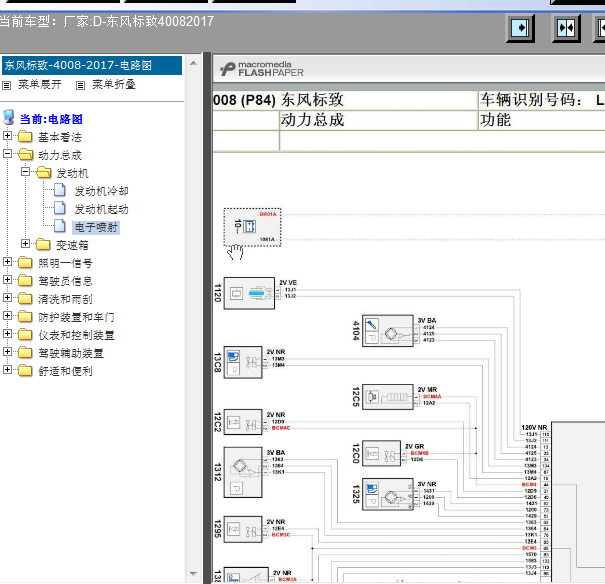The width and height of the screenshot is (605, 584).
Task: Click the 清洗和雨刮 folder icon
Action: click(x=25, y=298)
